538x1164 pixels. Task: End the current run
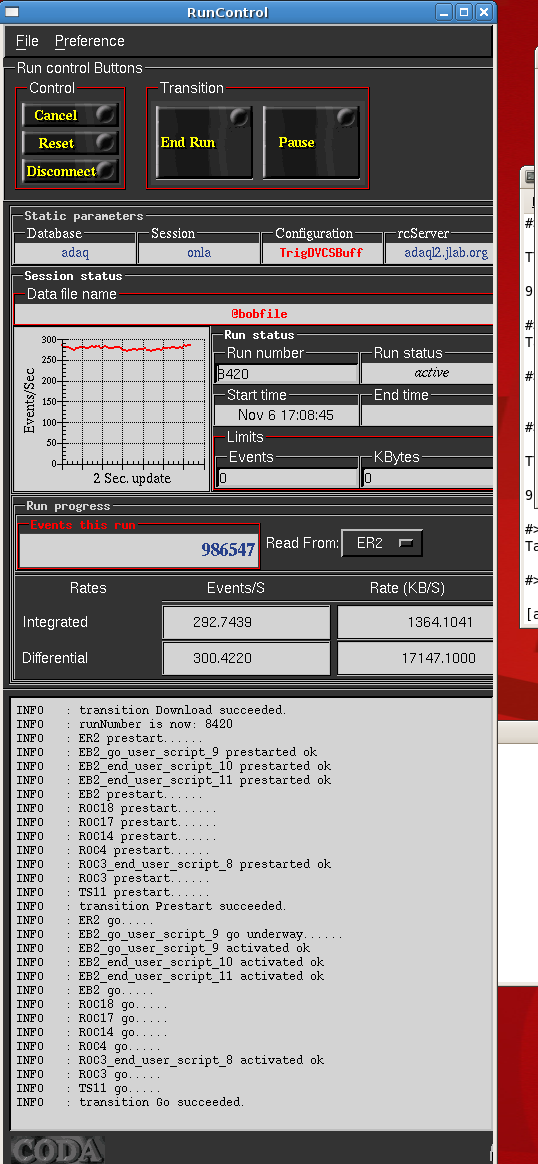coord(204,142)
